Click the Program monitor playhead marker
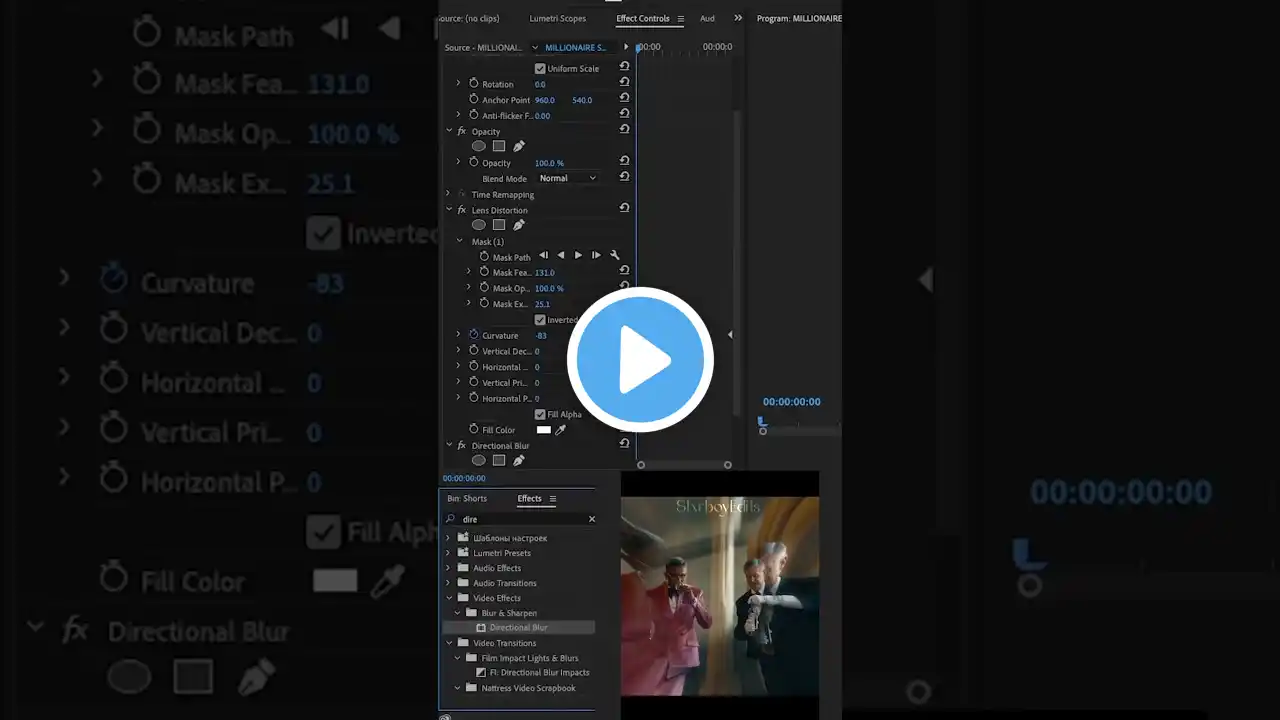Image resolution: width=1280 pixels, height=720 pixels. [x=762, y=422]
